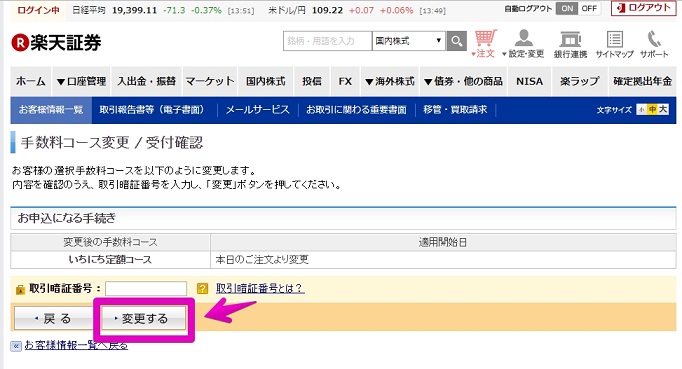Open the 国内株式 navigation tab

point(266,81)
